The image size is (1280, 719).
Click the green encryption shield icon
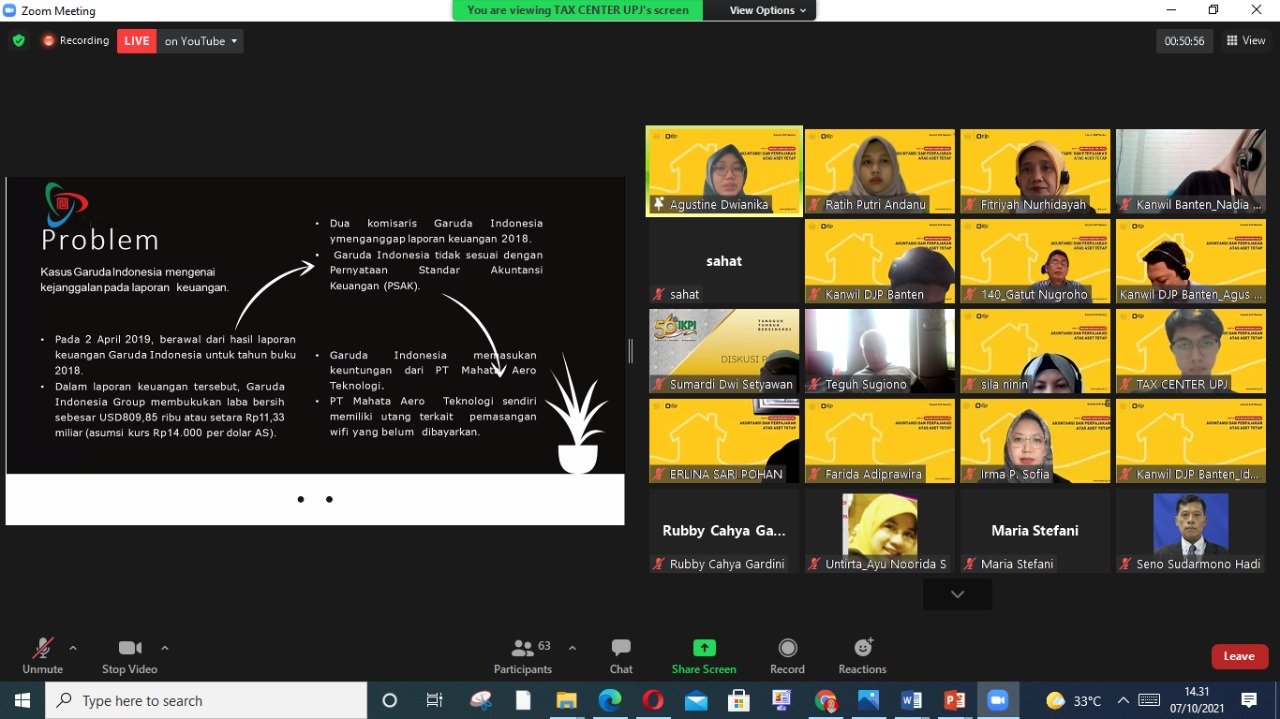pyautogui.click(x=19, y=41)
